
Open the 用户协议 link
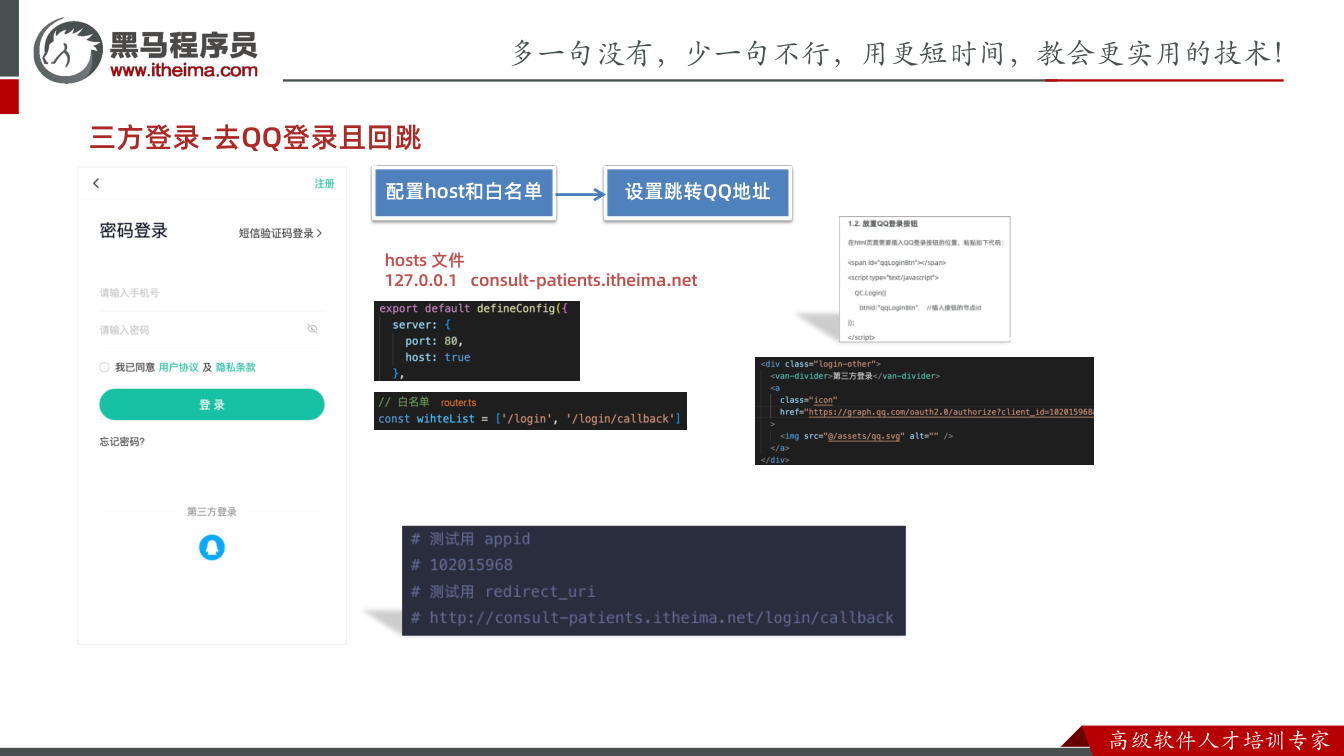click(x=178, y=367)
